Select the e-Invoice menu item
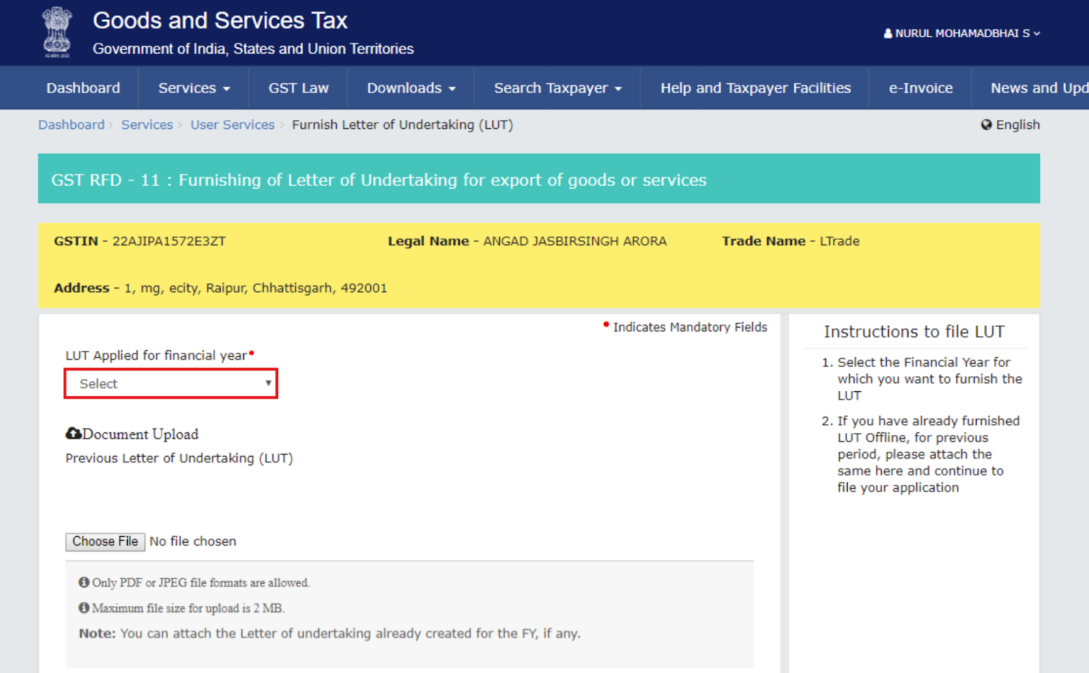 [920, 88]
